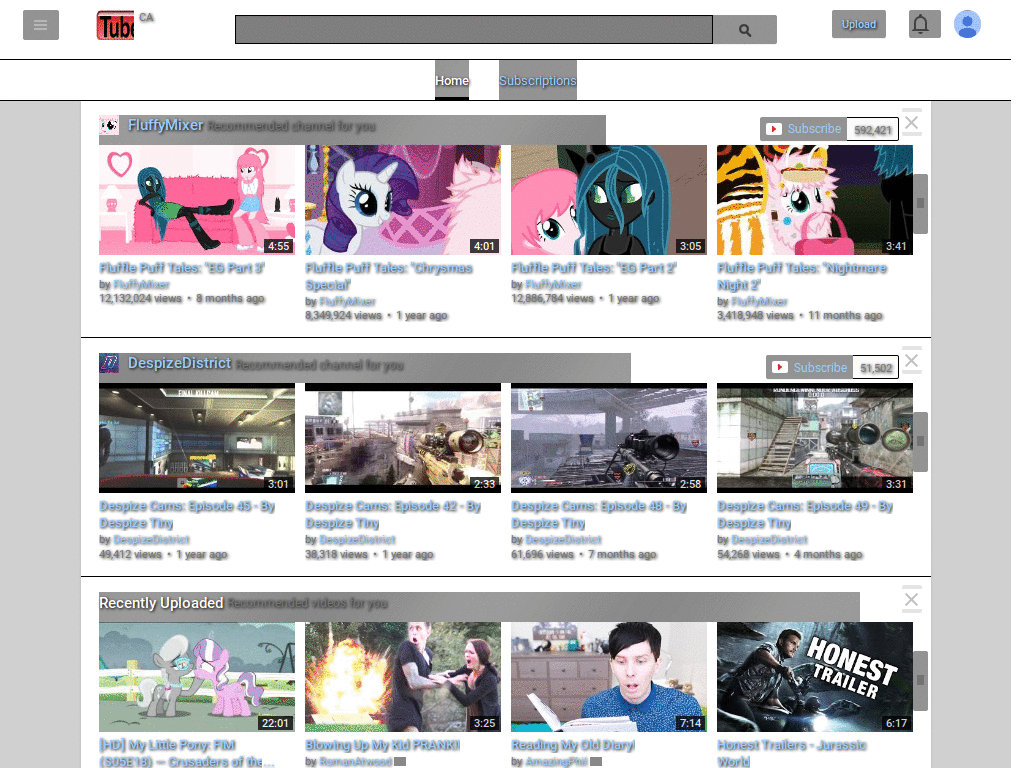Dismiss the FluffyMixer recommendation shelf

tap(912, 123)
